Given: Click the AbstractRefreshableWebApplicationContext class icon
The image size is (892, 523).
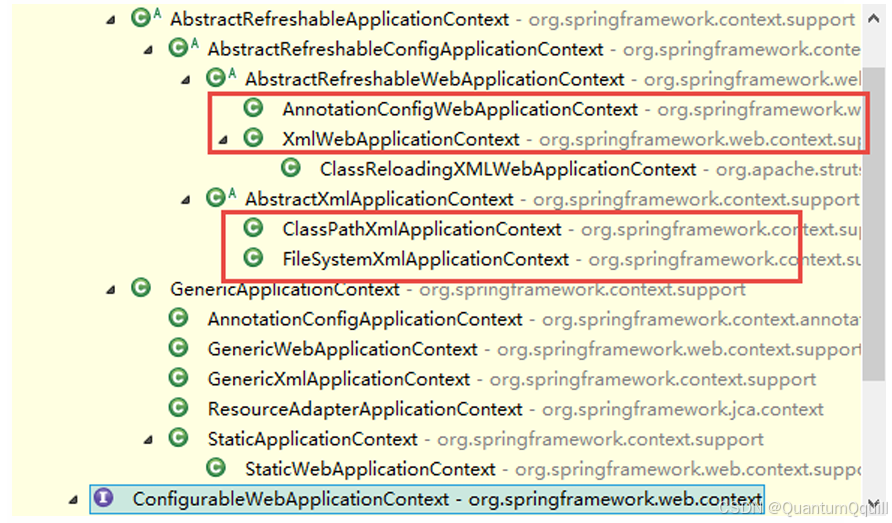Looking at the screenshot, I should pyautogui.click(x=216, y=78).
